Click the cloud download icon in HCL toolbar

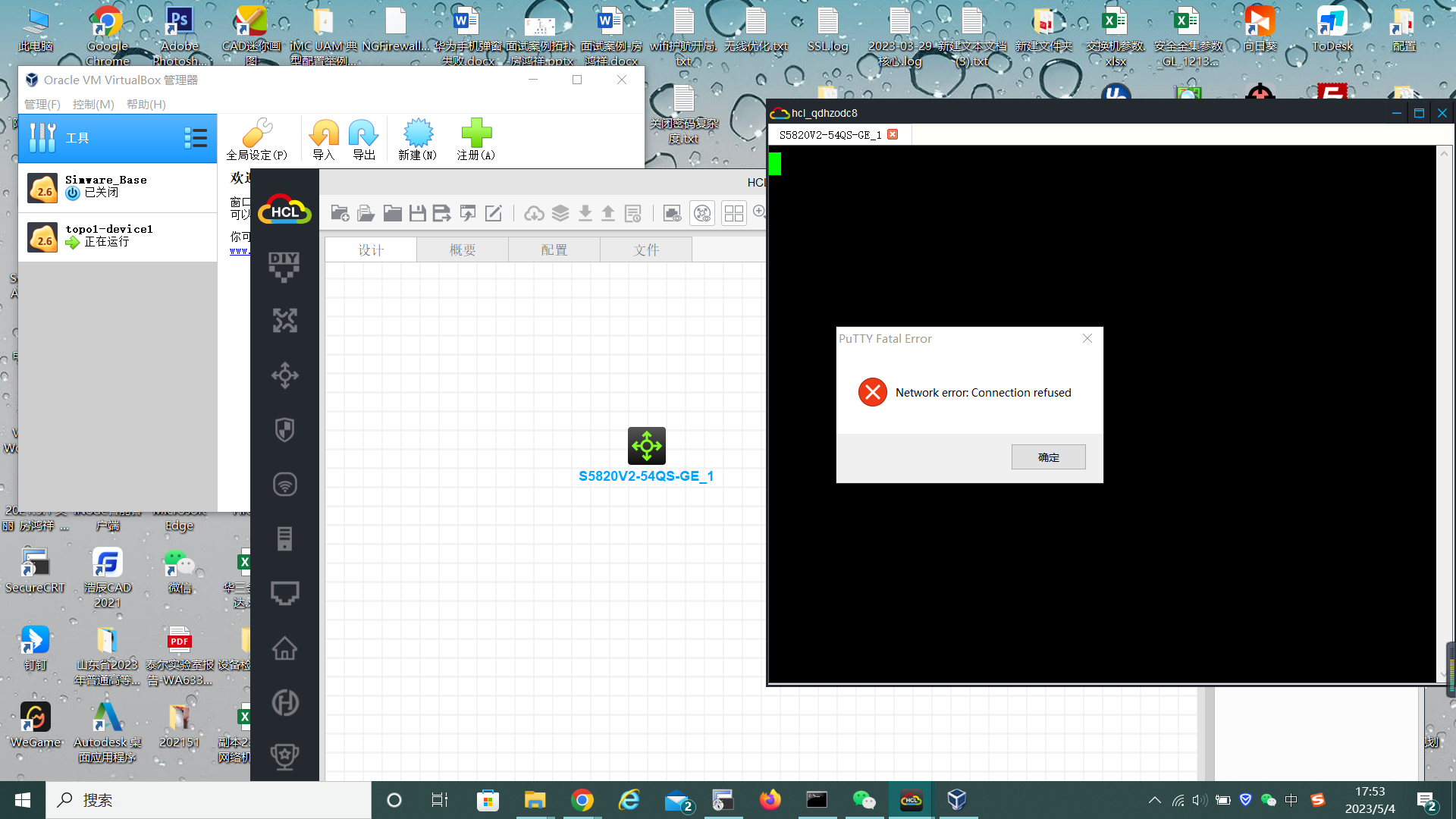[x=534, y=213]
